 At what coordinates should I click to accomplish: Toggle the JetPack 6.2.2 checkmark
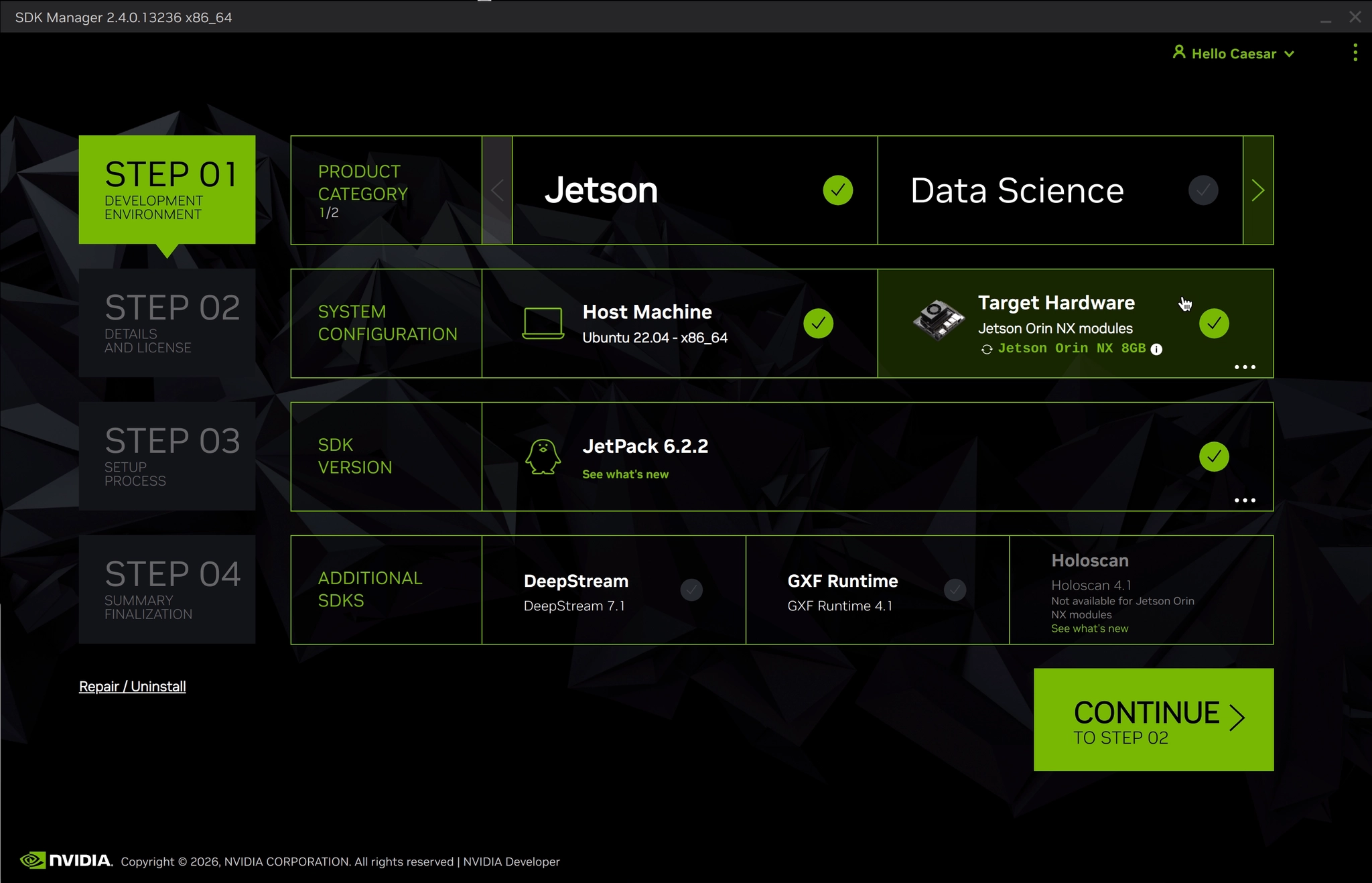click(x=1214, y=457)
